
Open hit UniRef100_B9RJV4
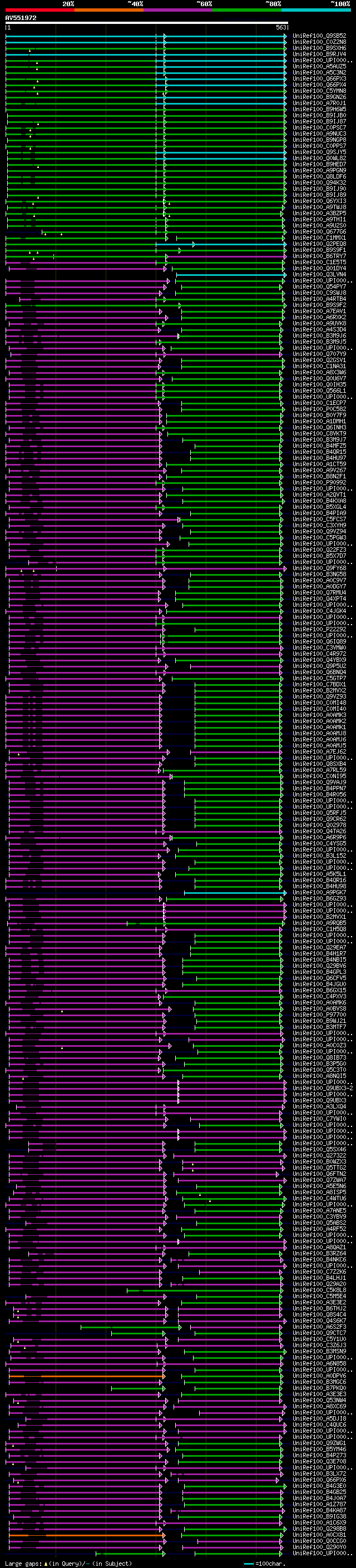pos(319,54)
